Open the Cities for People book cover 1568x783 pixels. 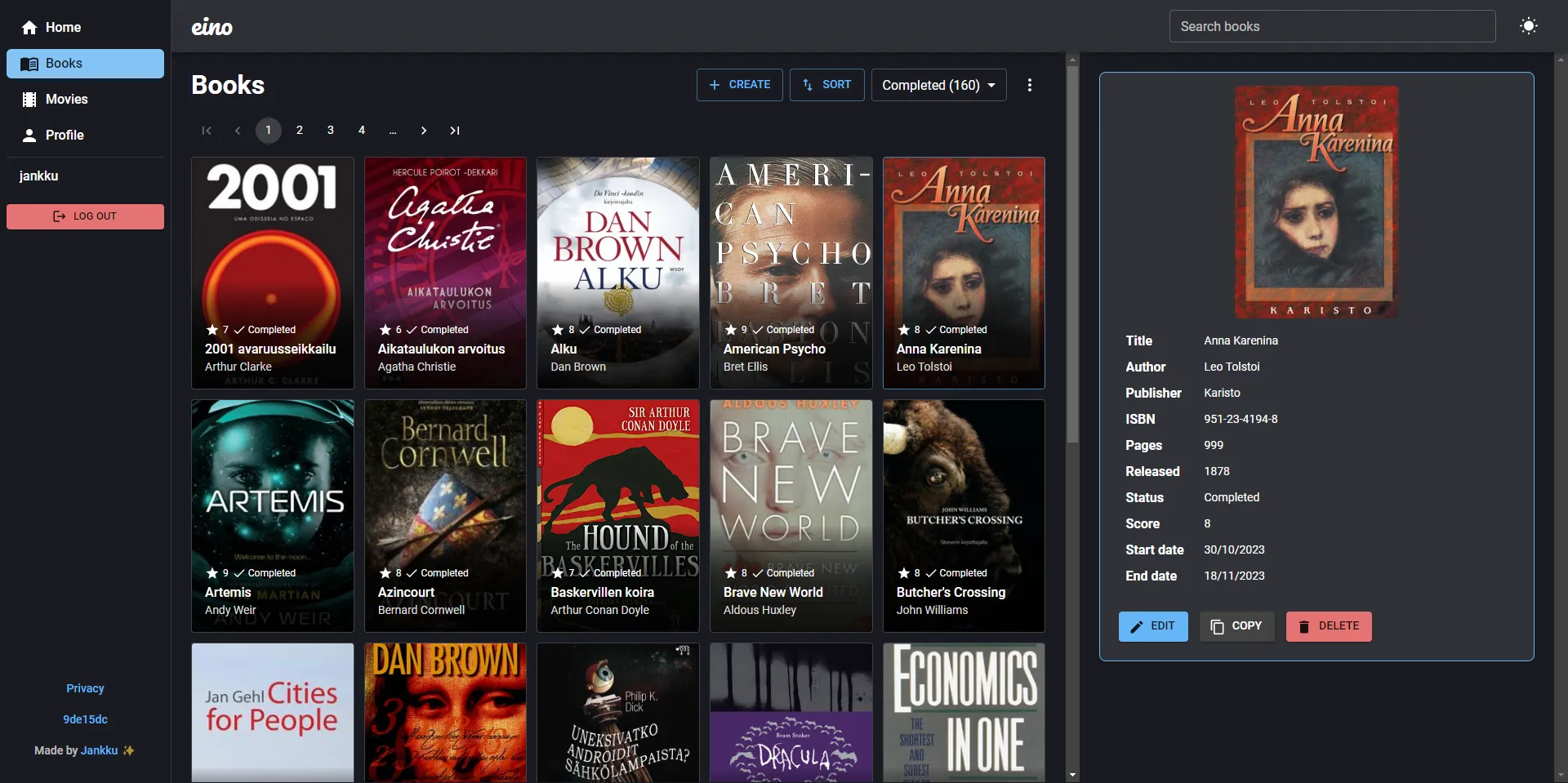(273, 713)
